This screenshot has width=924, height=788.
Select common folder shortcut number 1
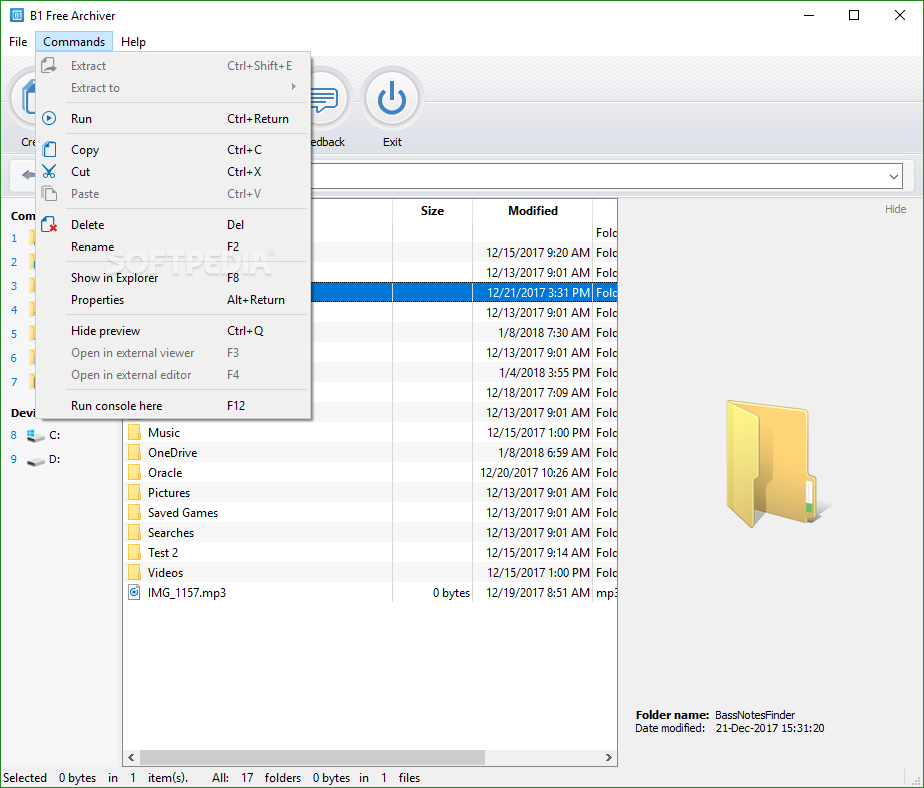click(x=14, y=239)
